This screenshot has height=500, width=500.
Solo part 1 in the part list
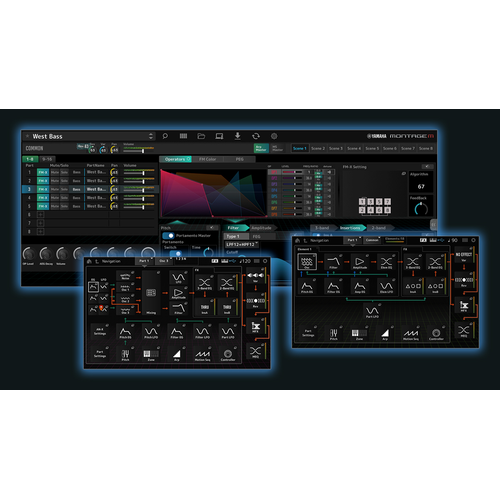(x=64, y=172)
